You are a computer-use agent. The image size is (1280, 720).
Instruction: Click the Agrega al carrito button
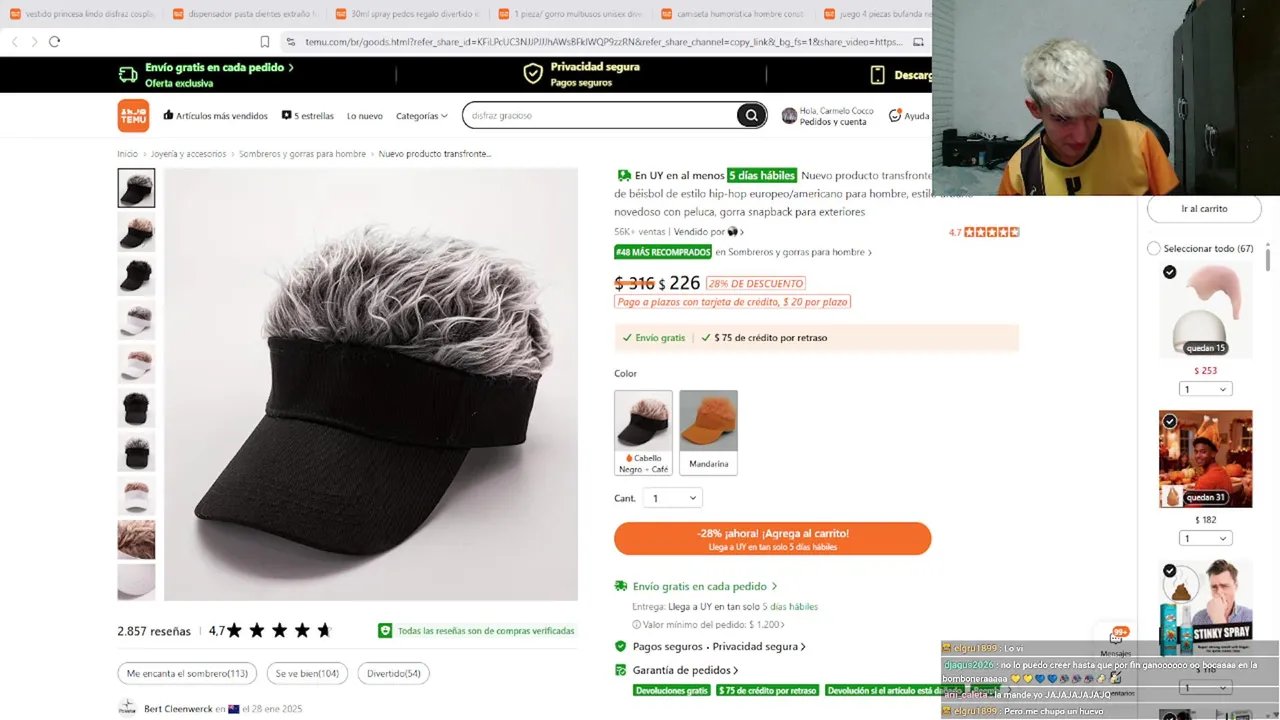(772, 539)
